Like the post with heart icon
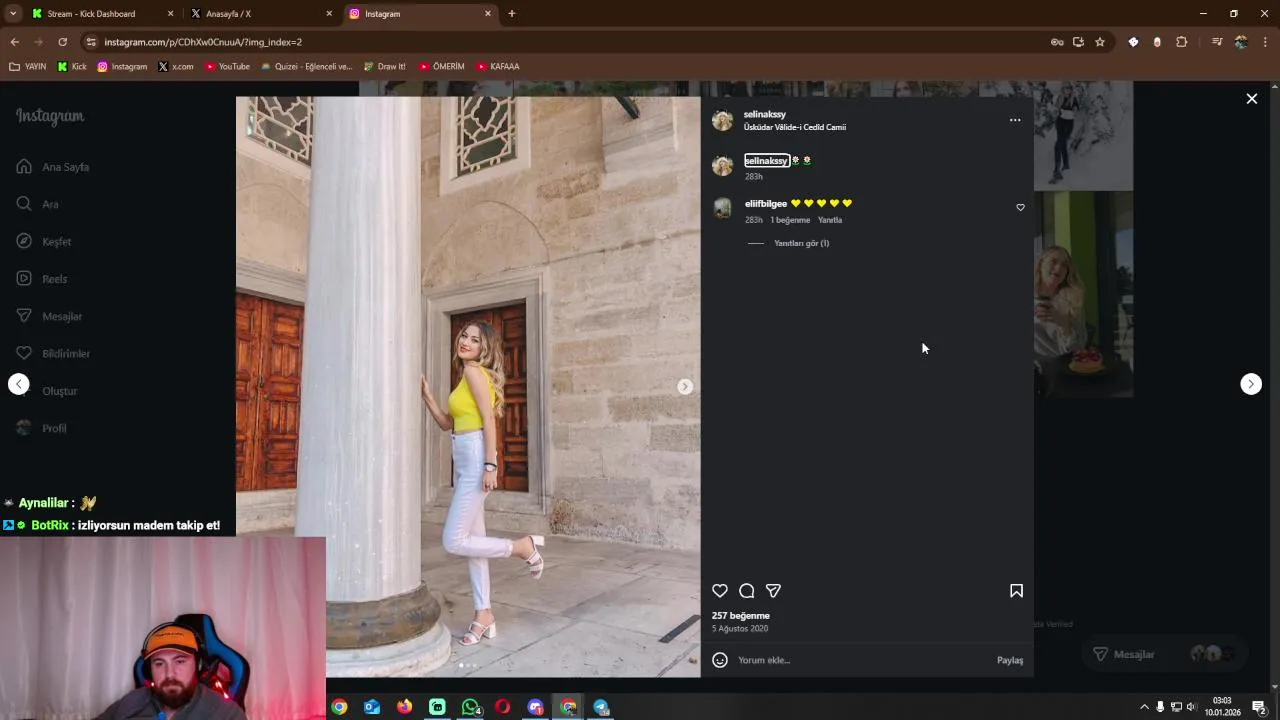The image size is (1280, 720). point(720,591)
